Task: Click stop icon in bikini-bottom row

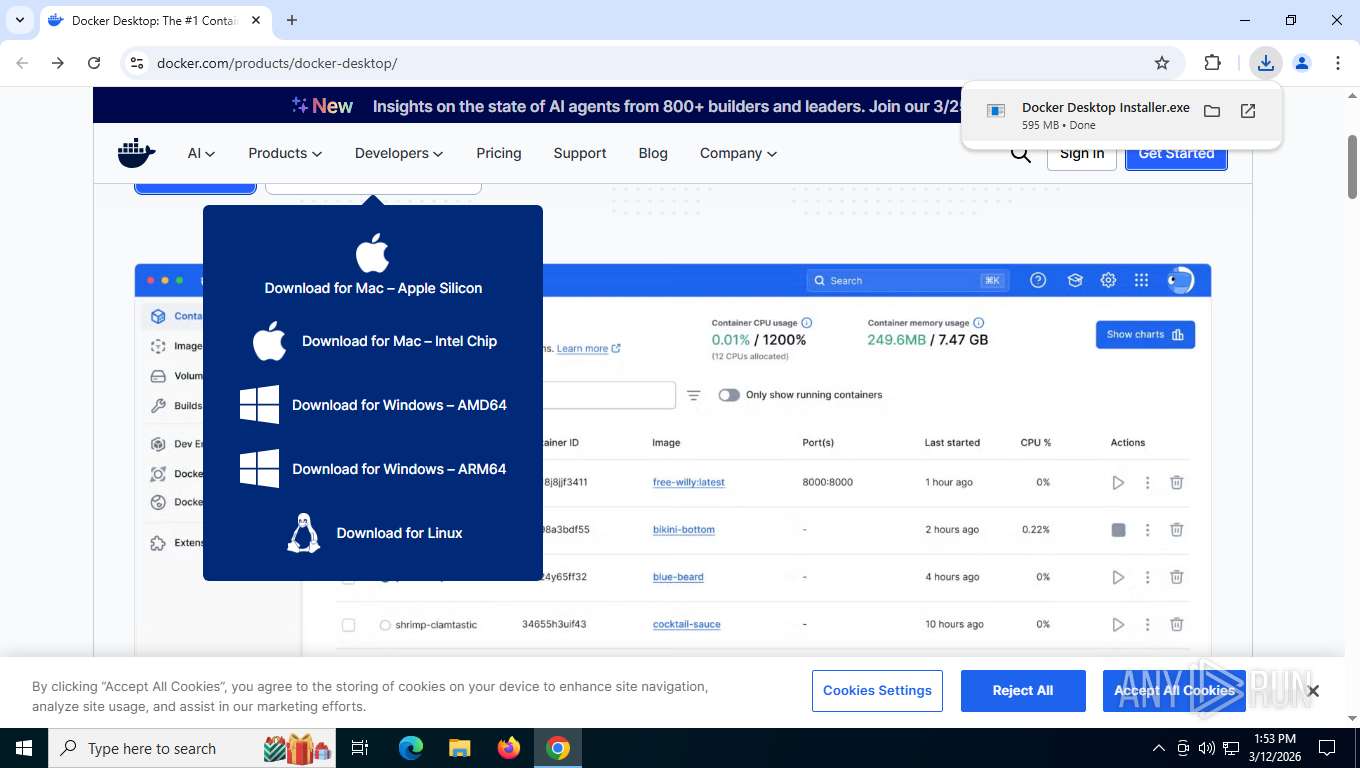Action: click(x=1118, y=530)
